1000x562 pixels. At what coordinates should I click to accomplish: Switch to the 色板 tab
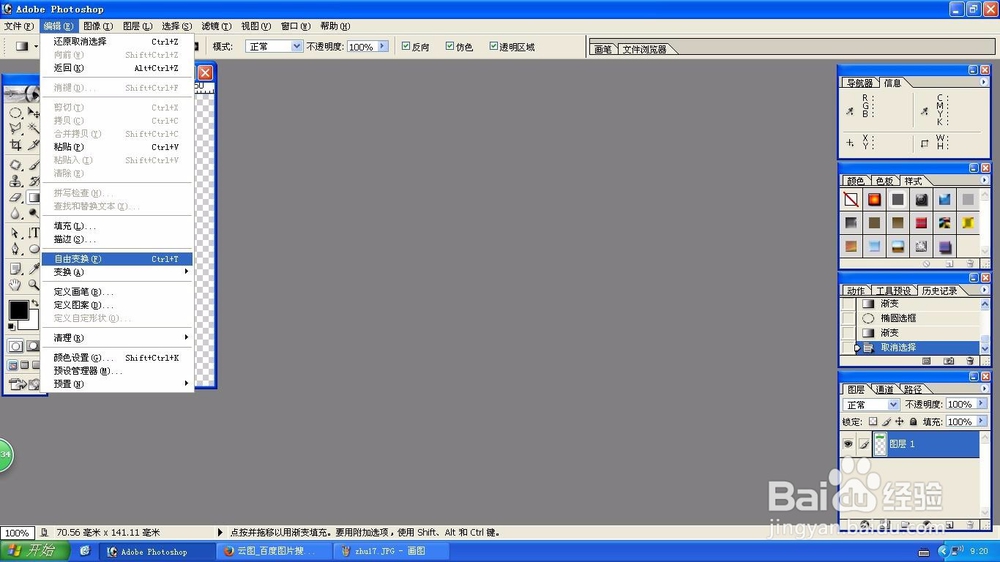tap(884, 181)
